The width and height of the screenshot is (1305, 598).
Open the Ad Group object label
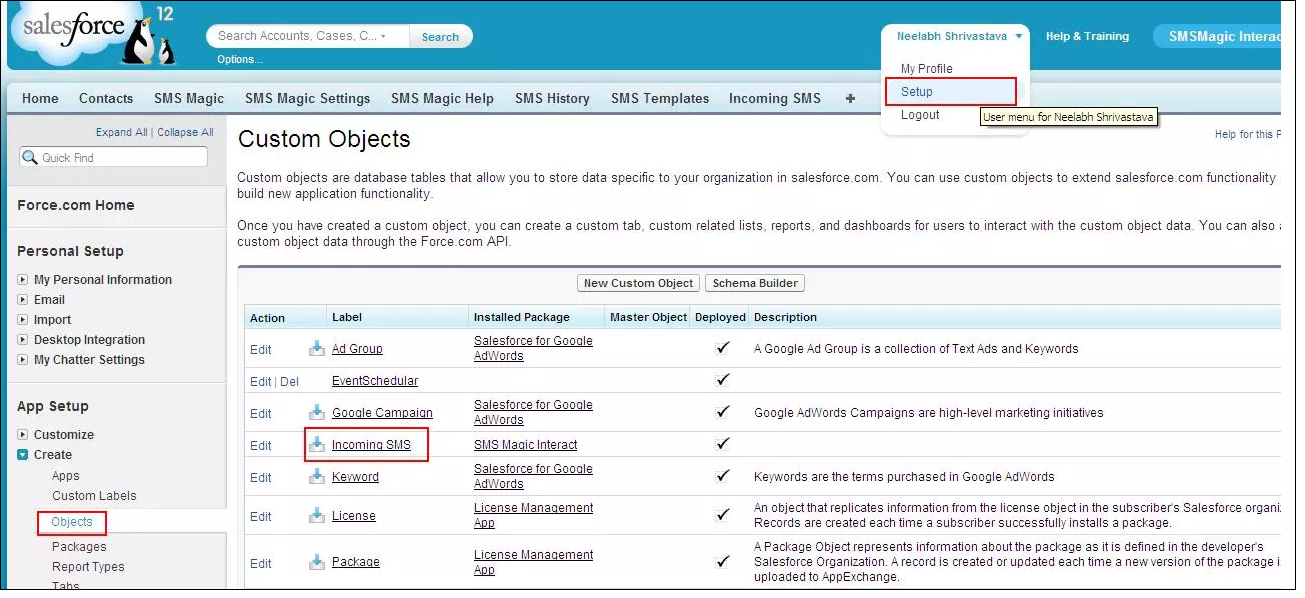(357, 349)
